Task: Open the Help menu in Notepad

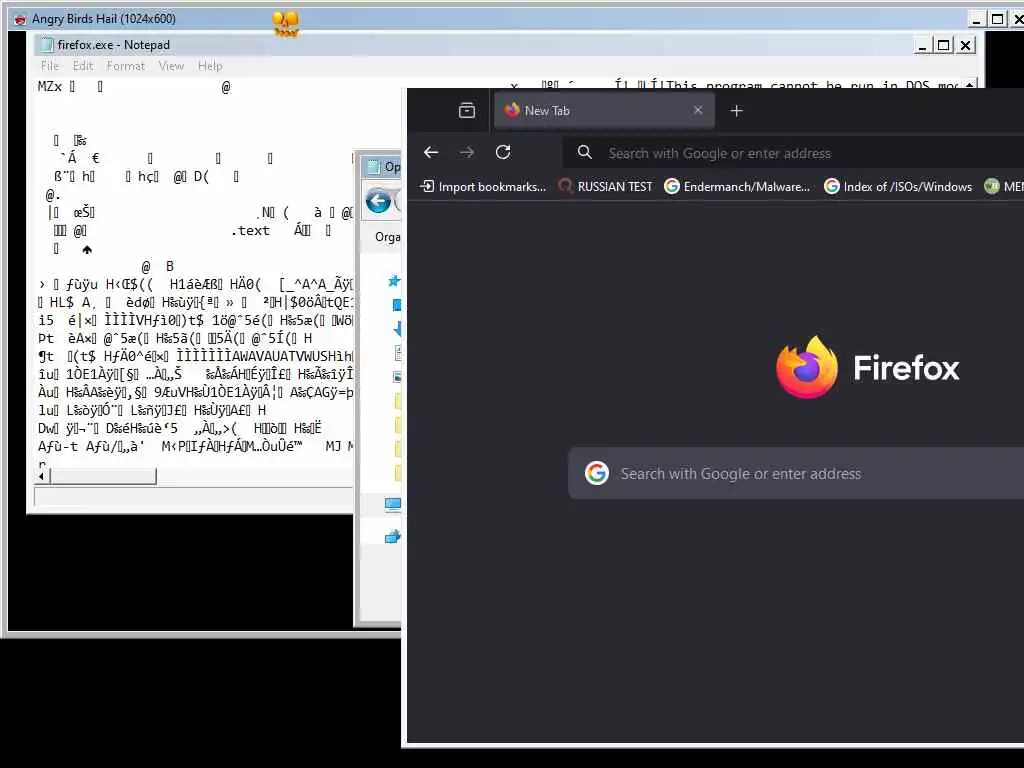Action: 210,66
